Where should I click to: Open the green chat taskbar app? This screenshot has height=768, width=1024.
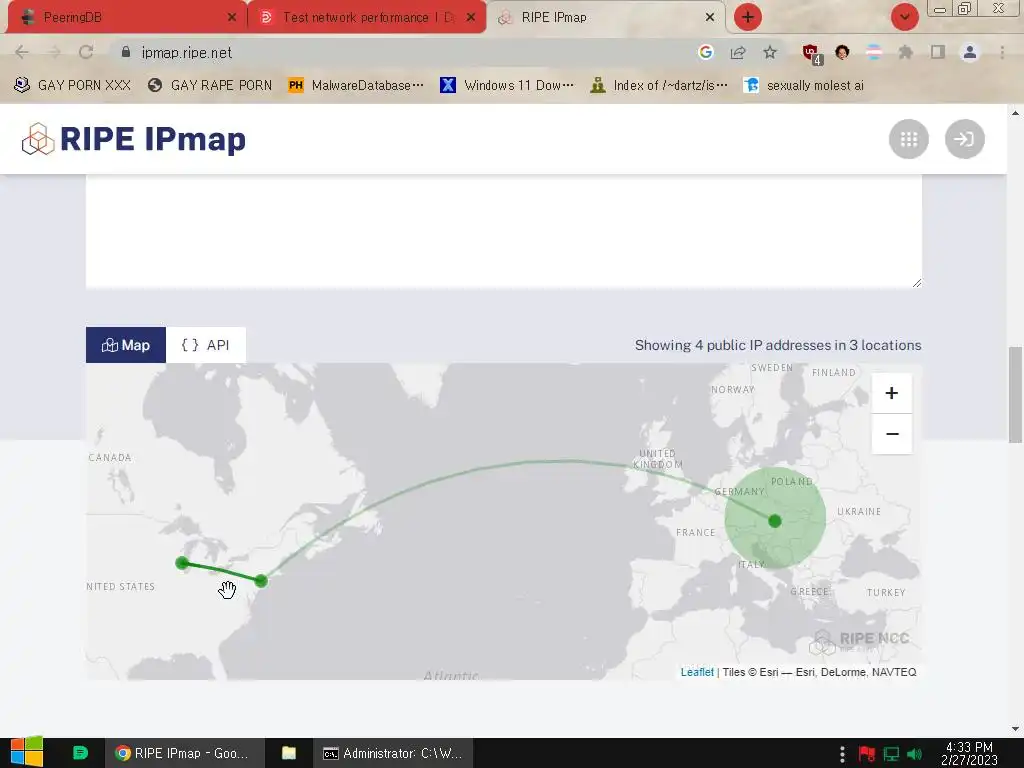(x=80, y=753)
